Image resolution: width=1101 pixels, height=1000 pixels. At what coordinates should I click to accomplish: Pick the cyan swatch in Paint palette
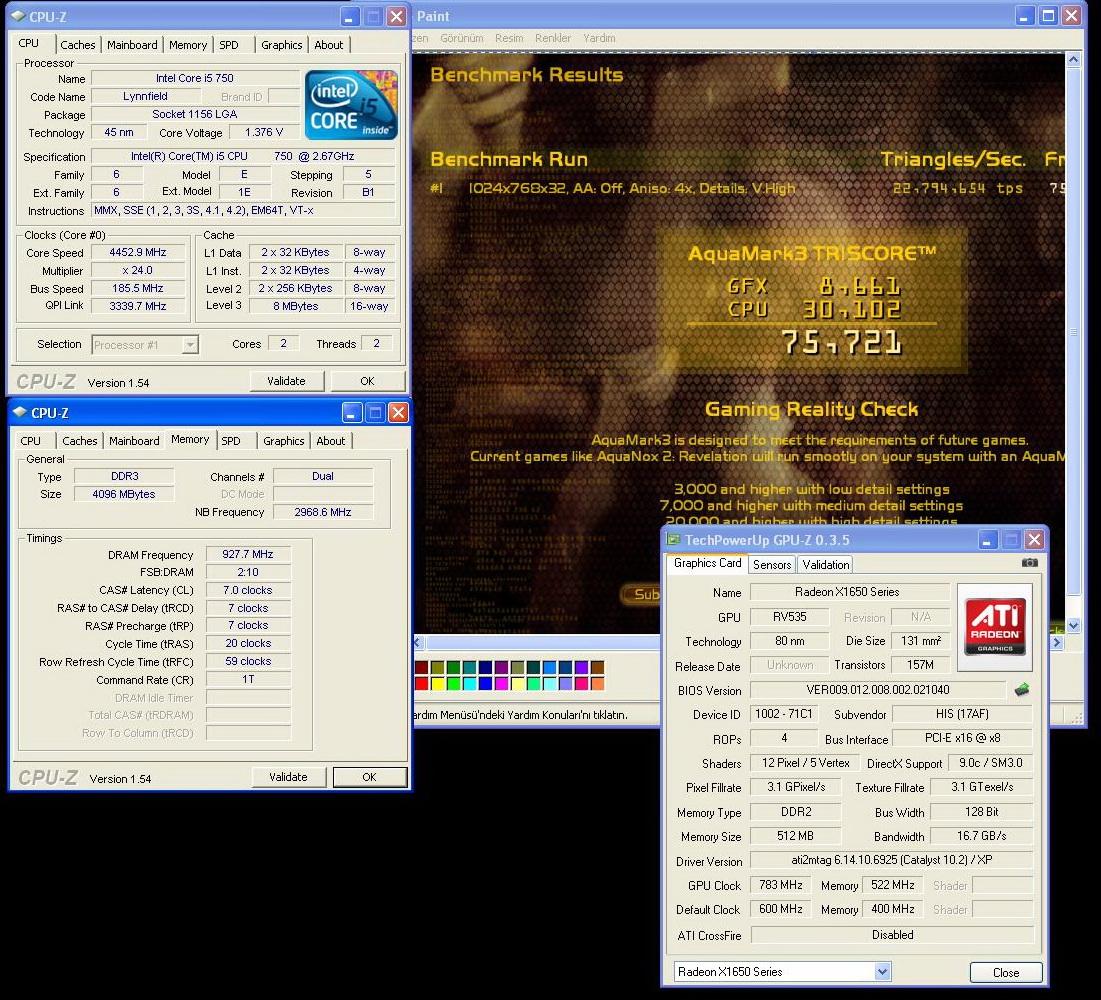(469, 683)
